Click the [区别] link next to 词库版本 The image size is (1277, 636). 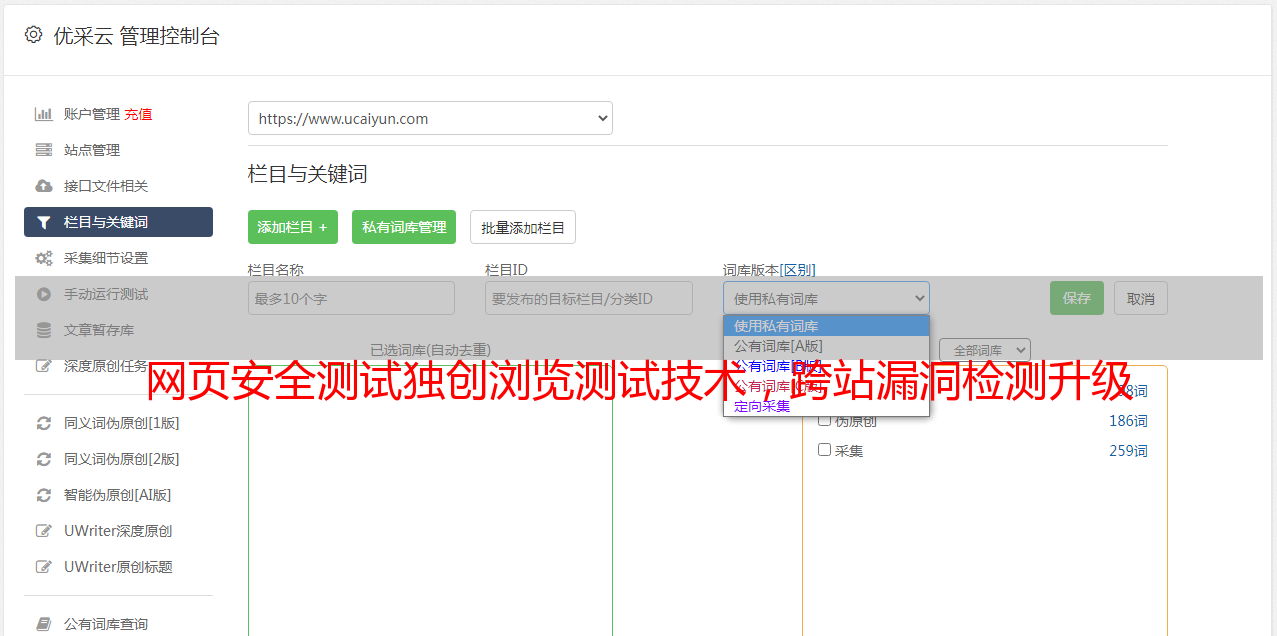[x=798, y=270]
